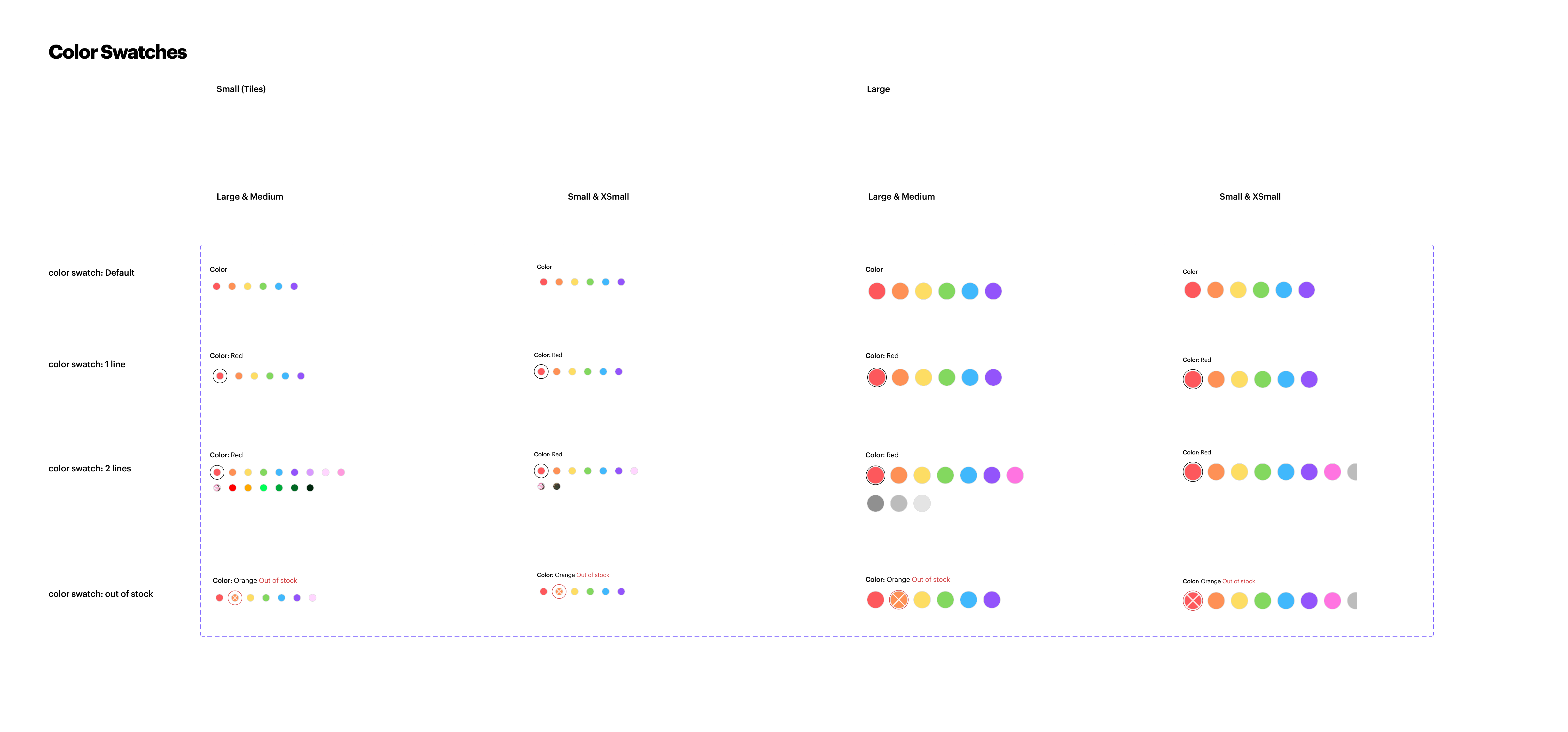Screen dimensions: 1568x732
Task: Pick the lavender swatch in 2-lines tile row
Action: [x=310, y=472]
